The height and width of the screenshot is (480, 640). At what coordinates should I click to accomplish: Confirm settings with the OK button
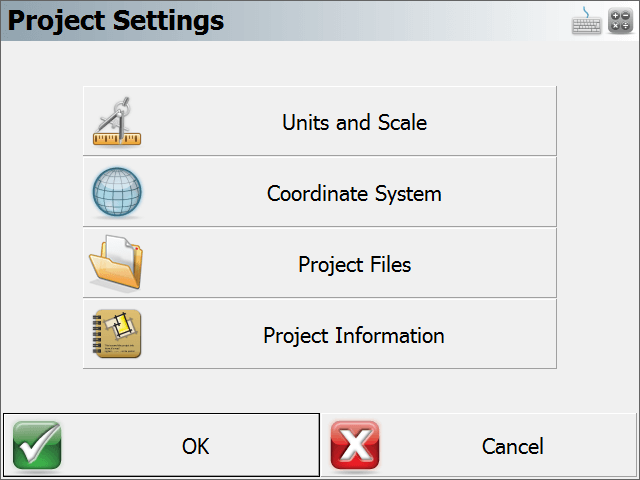(161, 445)
